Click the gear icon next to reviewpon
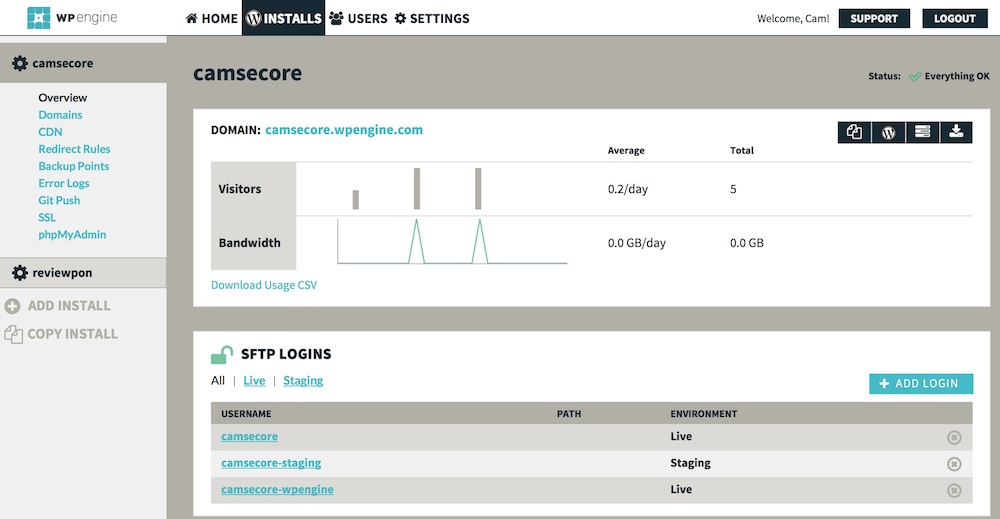Viewport: 1000px width, 519px height. point(20,273)
